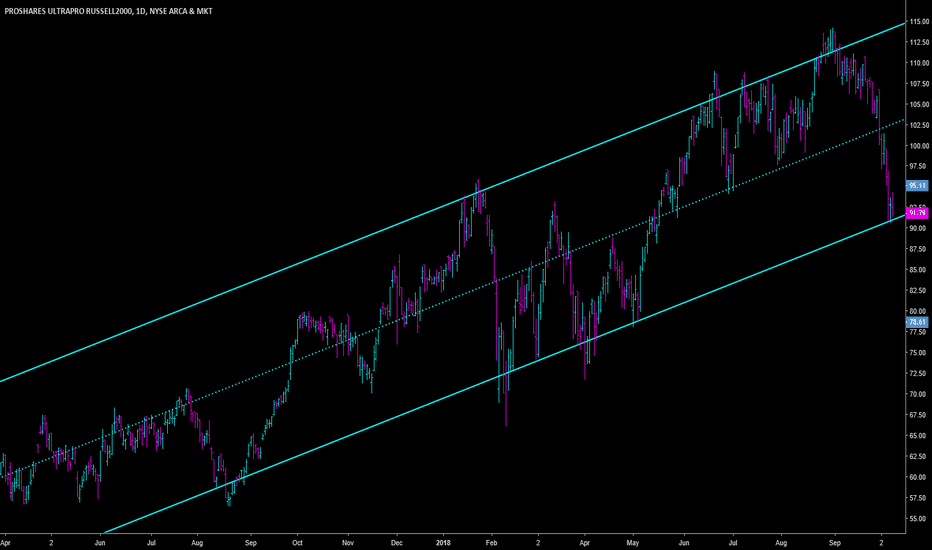Click the 102.50 price axis label
The width and height of the screenshot is (932, 550).
point(919,125)
